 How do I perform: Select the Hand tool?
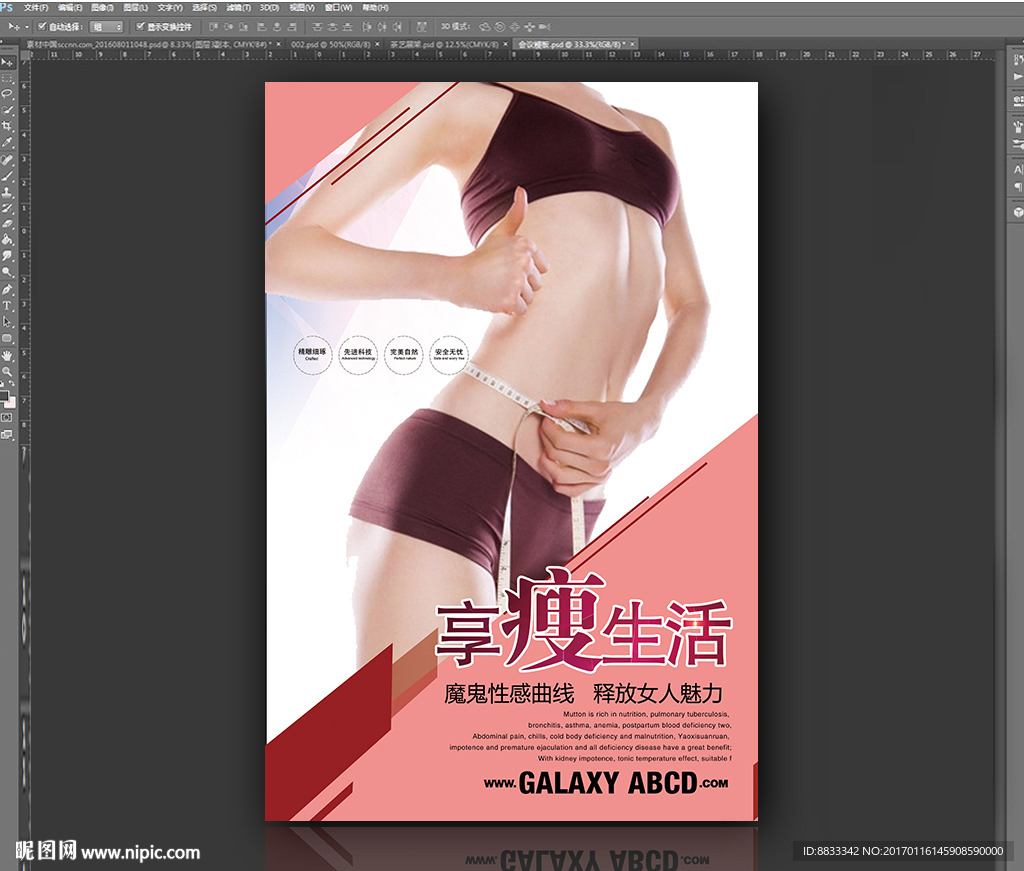click(7, 356)
